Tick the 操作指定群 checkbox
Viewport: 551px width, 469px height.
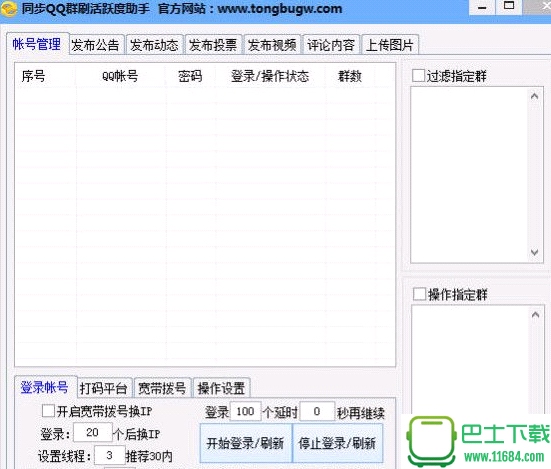pos(419,294)
